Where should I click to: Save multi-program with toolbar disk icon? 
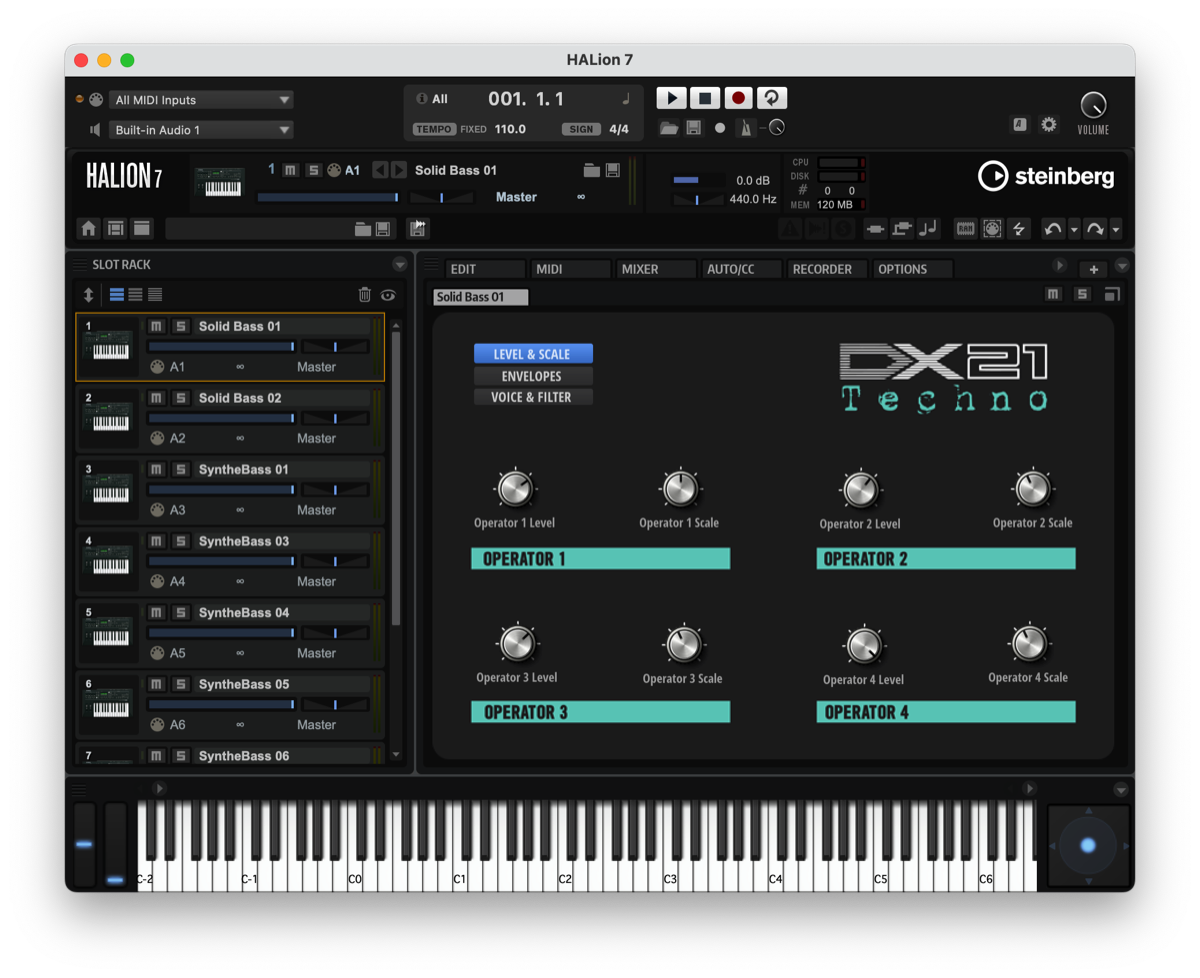pyautogui.click(x=382, y=230)
